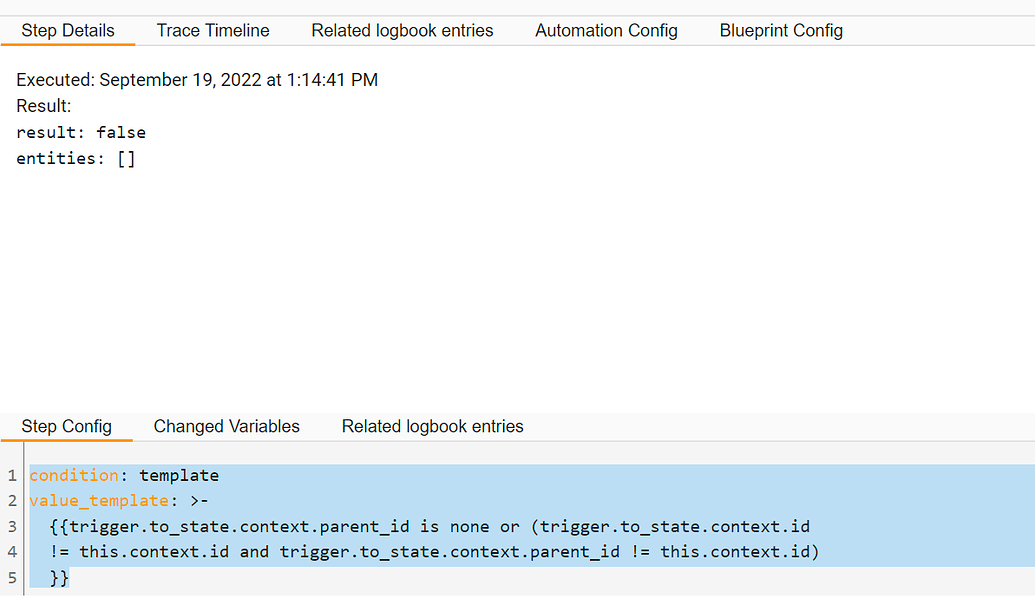
Task: Open Related logbook entries beside Changed Variables
Action: point(432,426)
